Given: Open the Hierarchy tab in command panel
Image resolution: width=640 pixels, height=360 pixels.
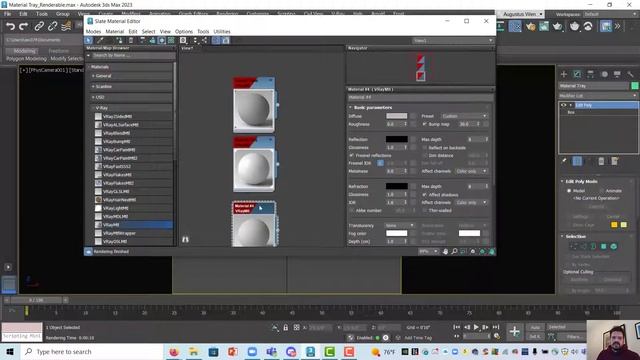Looking at the screenshot, I should pyautogui.click(x=591, y=74).
